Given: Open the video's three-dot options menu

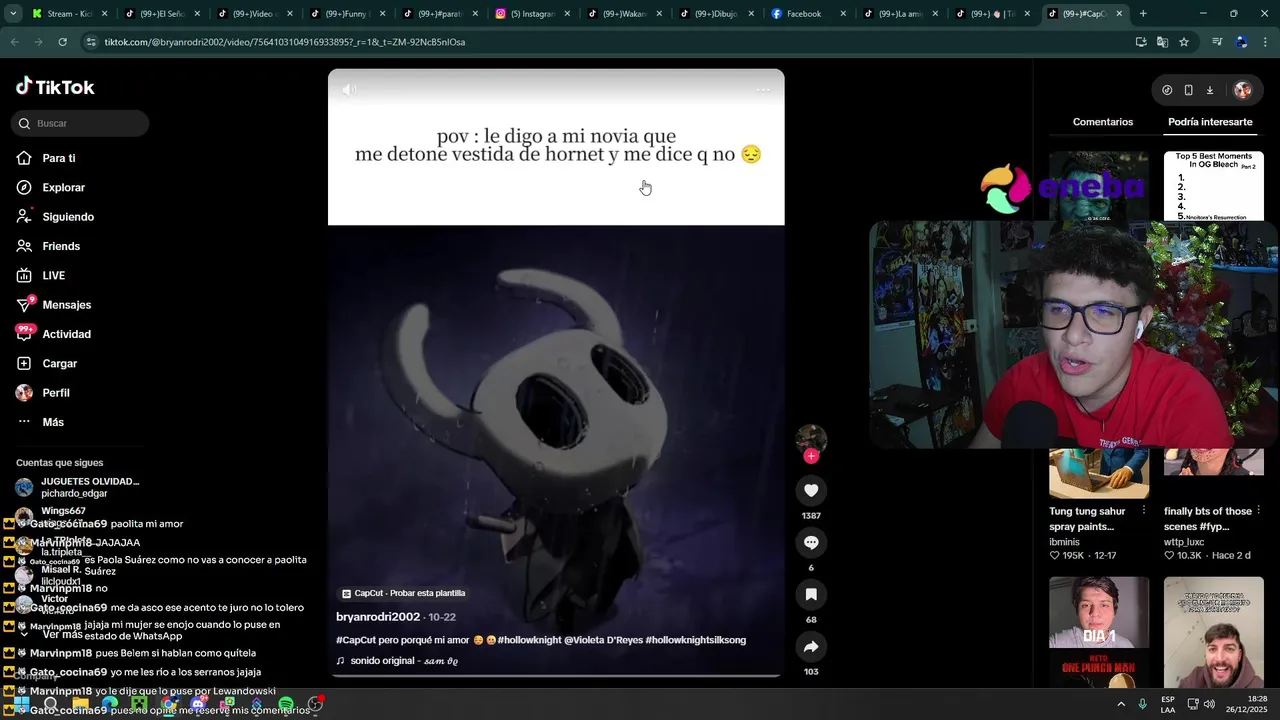Looking at the screenshot, I should (763, 90).
